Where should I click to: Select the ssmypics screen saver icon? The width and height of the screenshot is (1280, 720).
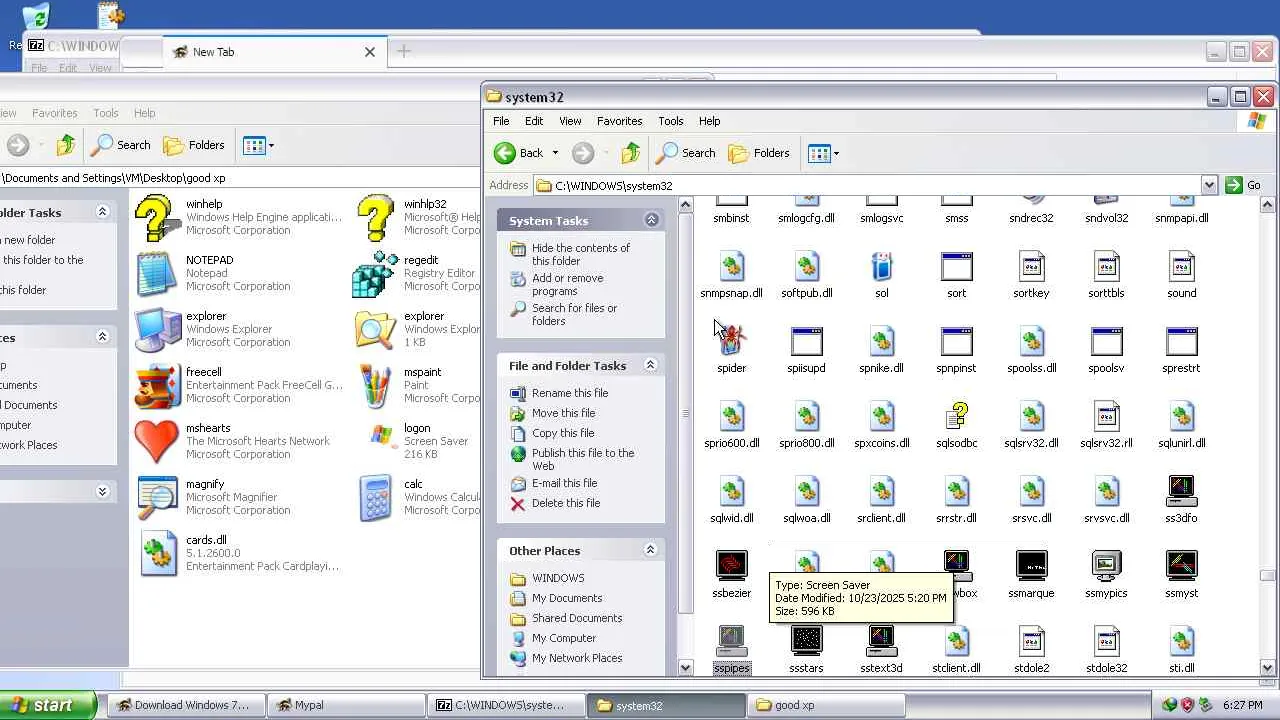click(1106, 566)
